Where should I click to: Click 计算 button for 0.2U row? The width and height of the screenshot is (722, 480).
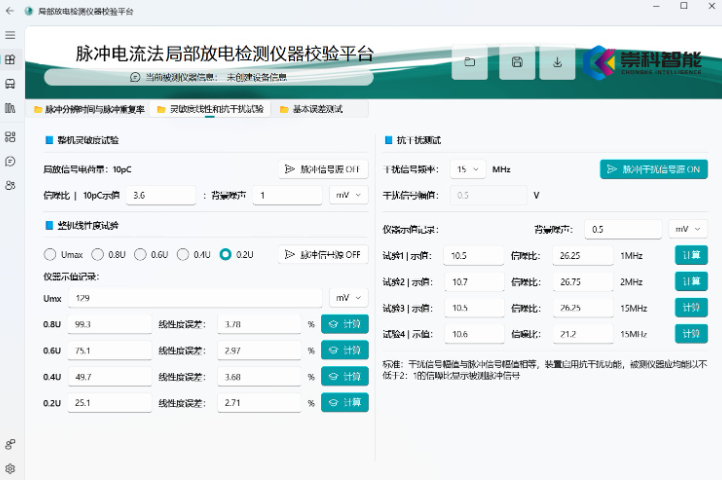(x=345, y=403)
